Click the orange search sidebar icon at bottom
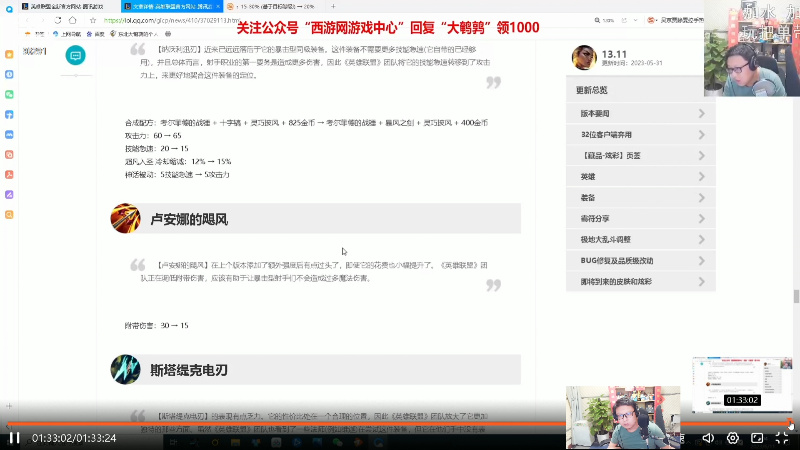The height and width of the screenshot is (450, 800). tap(9, 215)
